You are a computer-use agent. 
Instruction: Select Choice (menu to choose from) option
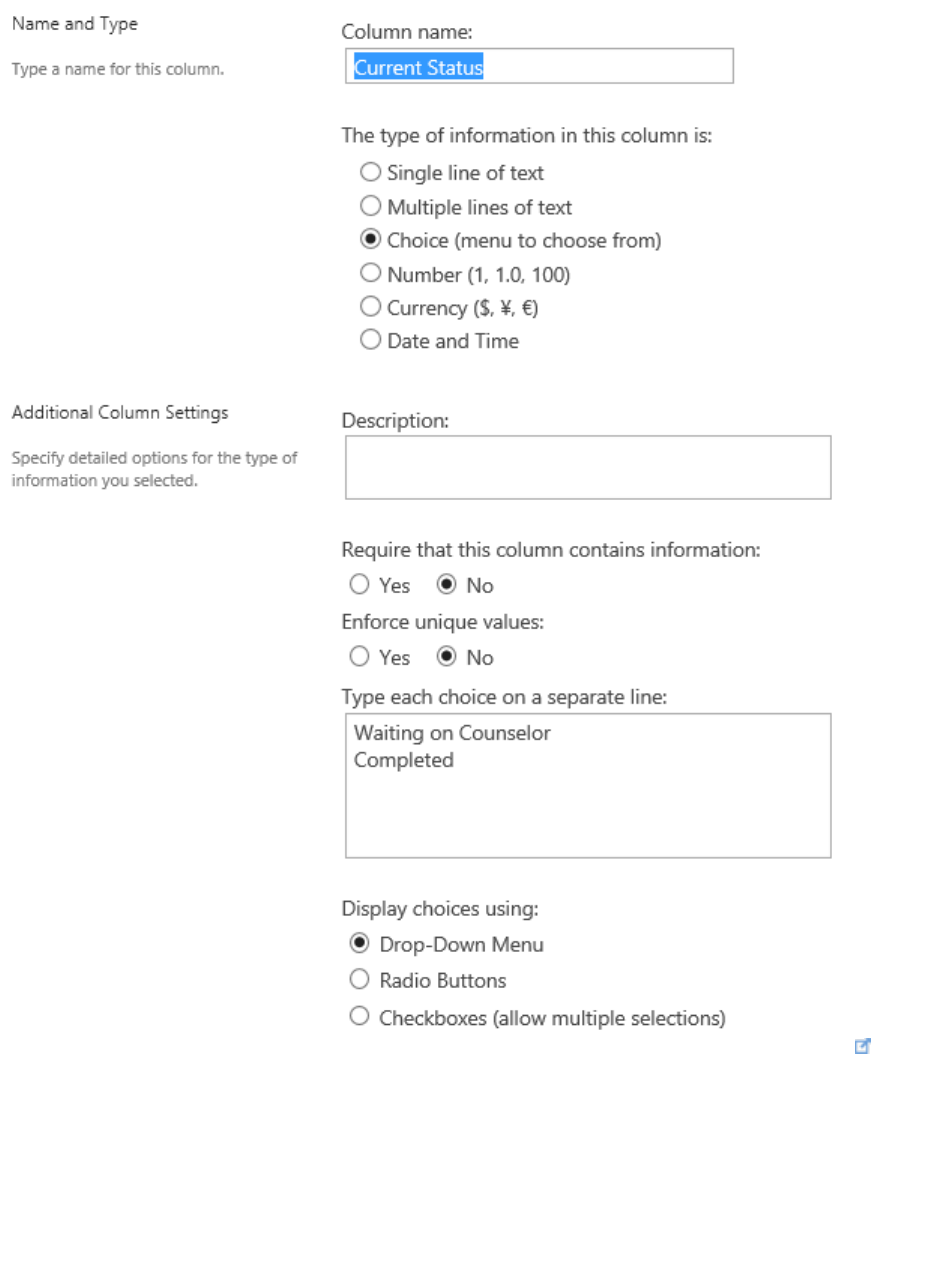point(371,240)
